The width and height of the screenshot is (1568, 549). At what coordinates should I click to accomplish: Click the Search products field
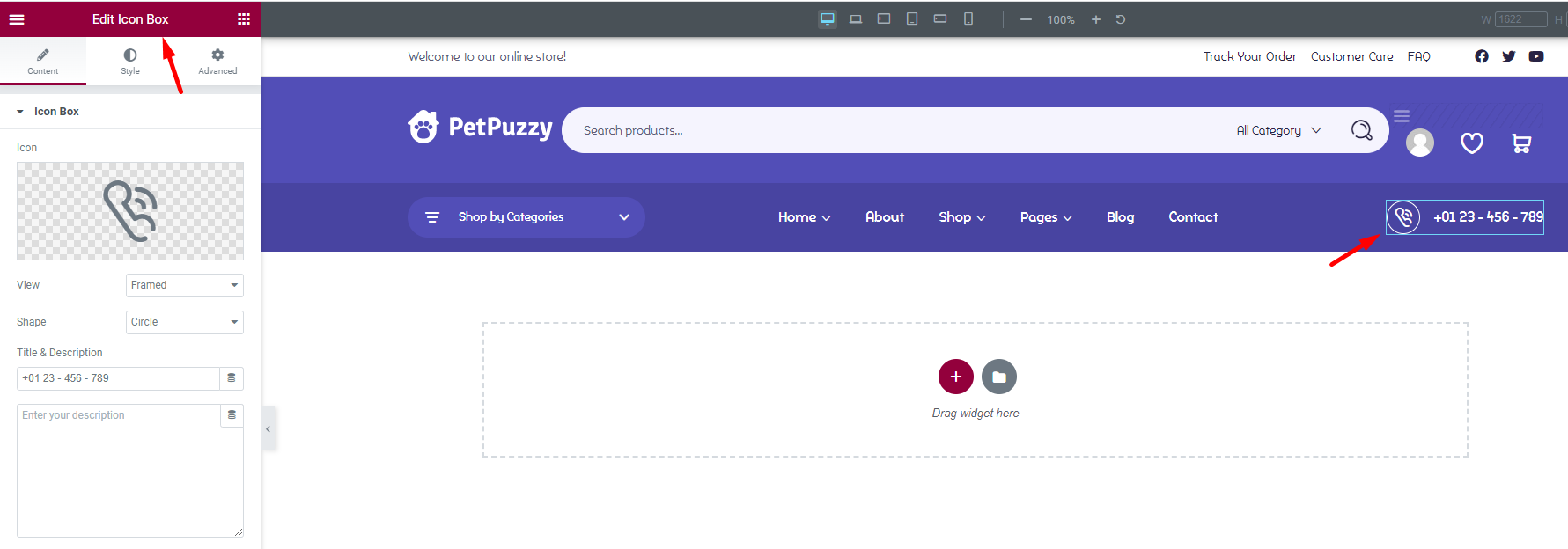point(898,130)
